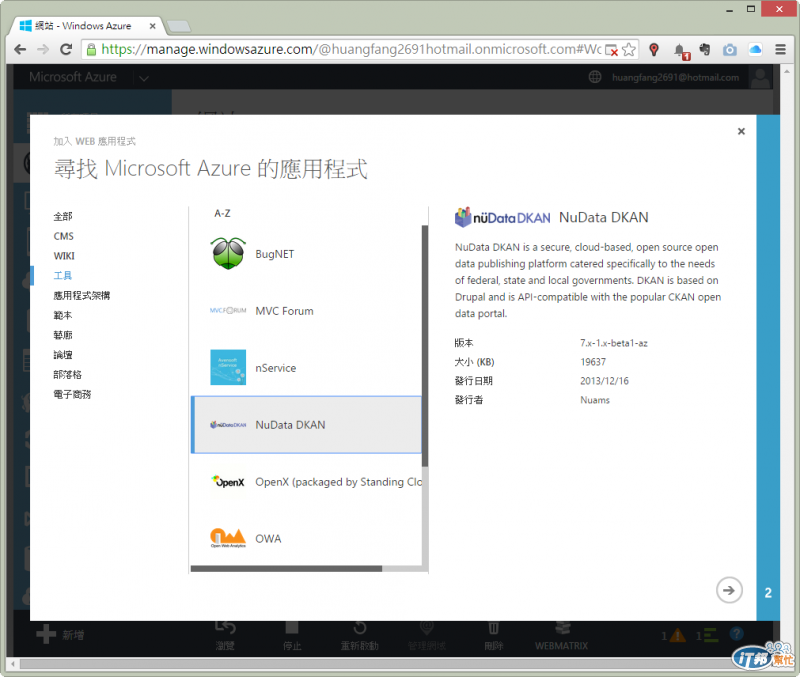
Task: Filter apps by CMS category
Action: [63, 236]
